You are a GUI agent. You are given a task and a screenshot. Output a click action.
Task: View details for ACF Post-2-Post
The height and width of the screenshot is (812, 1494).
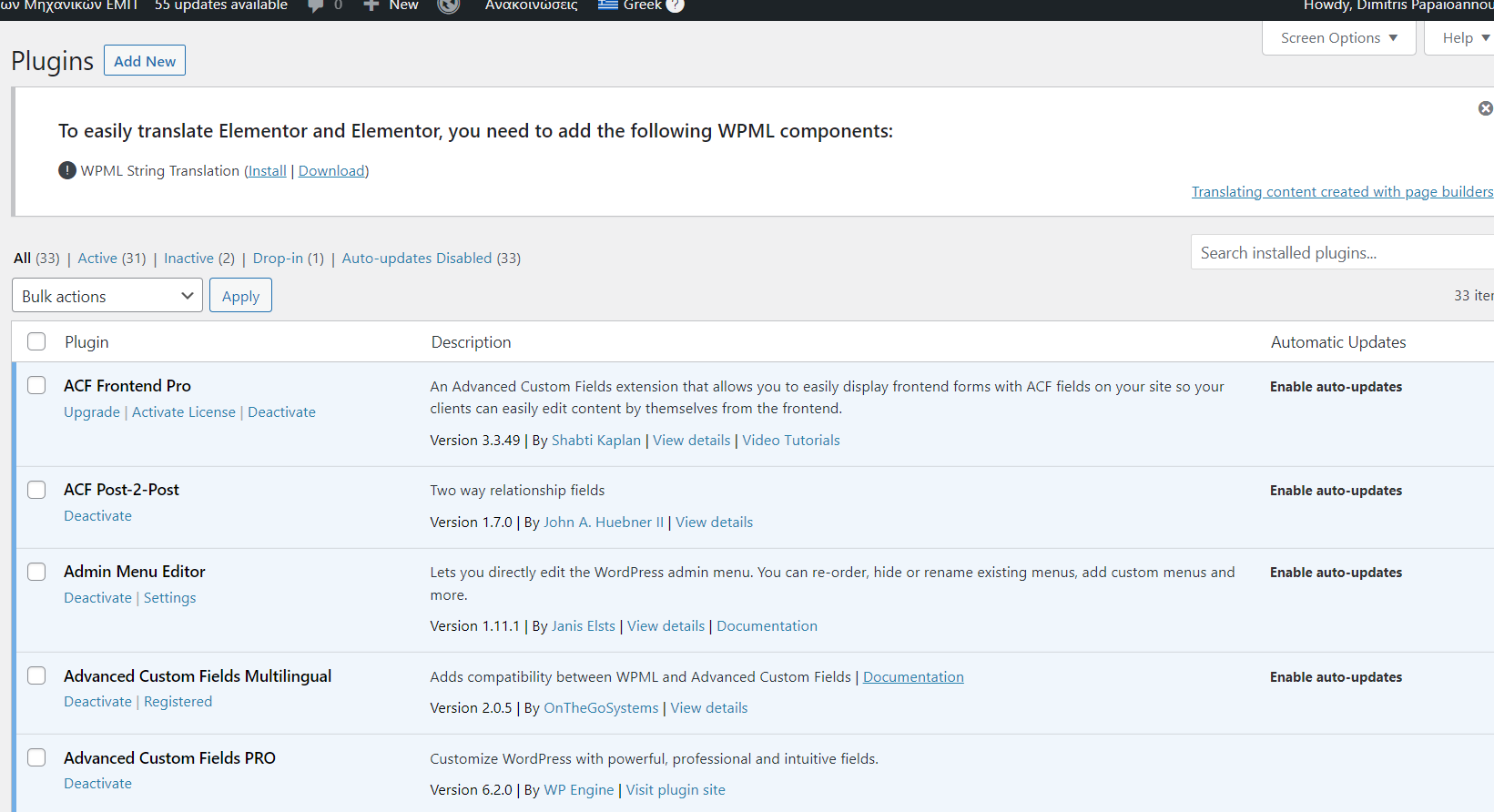[x=715, y=523]
